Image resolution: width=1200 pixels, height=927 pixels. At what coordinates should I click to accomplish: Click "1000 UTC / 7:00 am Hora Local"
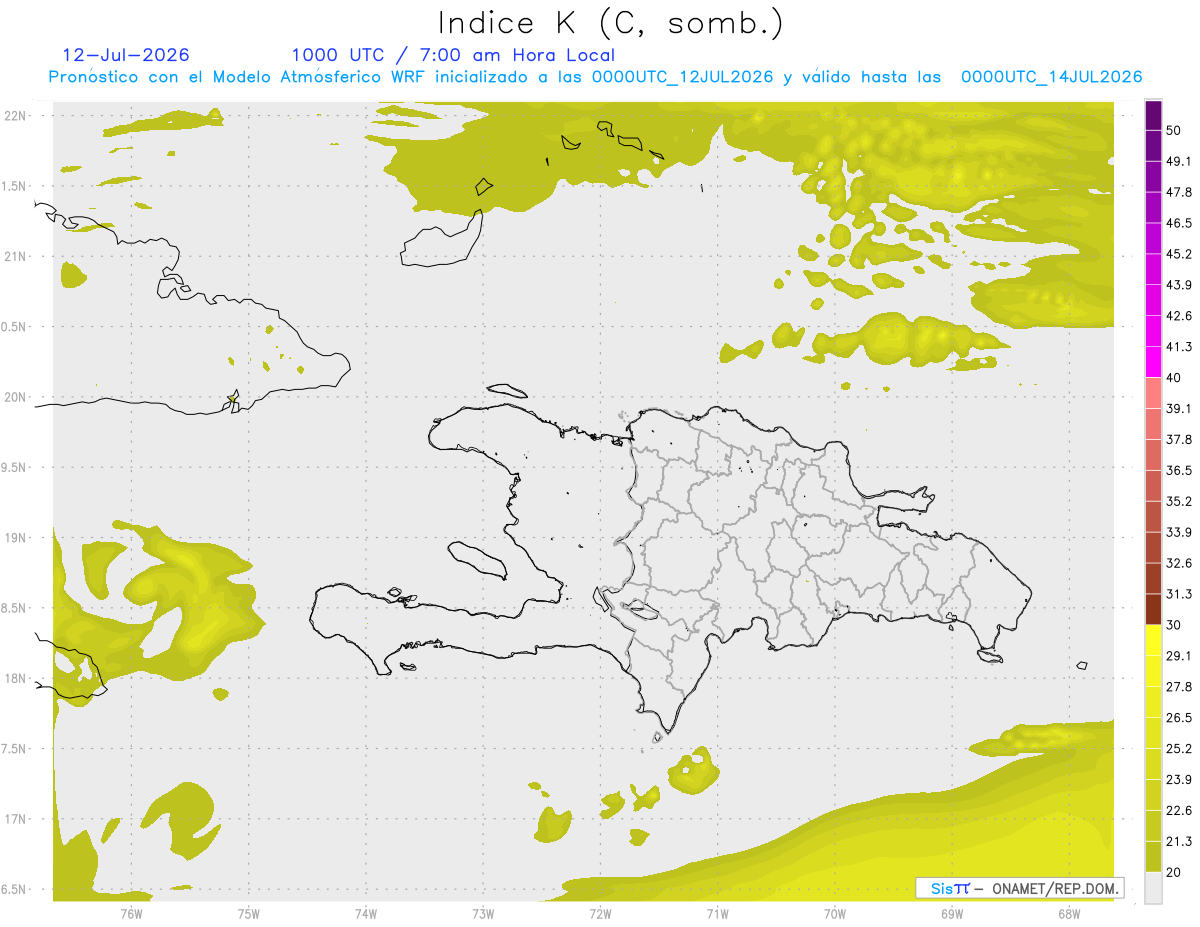tap(453, 55)
